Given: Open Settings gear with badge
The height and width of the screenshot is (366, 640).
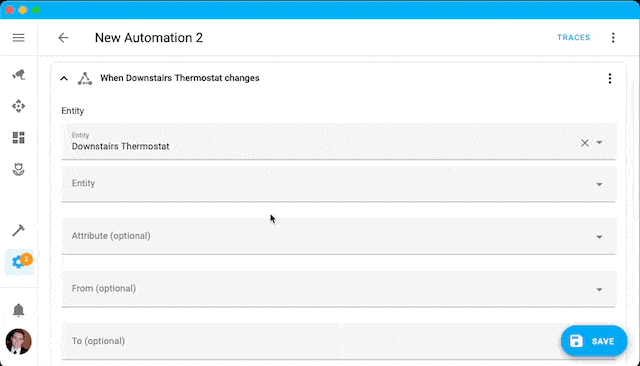Looking at the screenshot, I should pos(19,262).
